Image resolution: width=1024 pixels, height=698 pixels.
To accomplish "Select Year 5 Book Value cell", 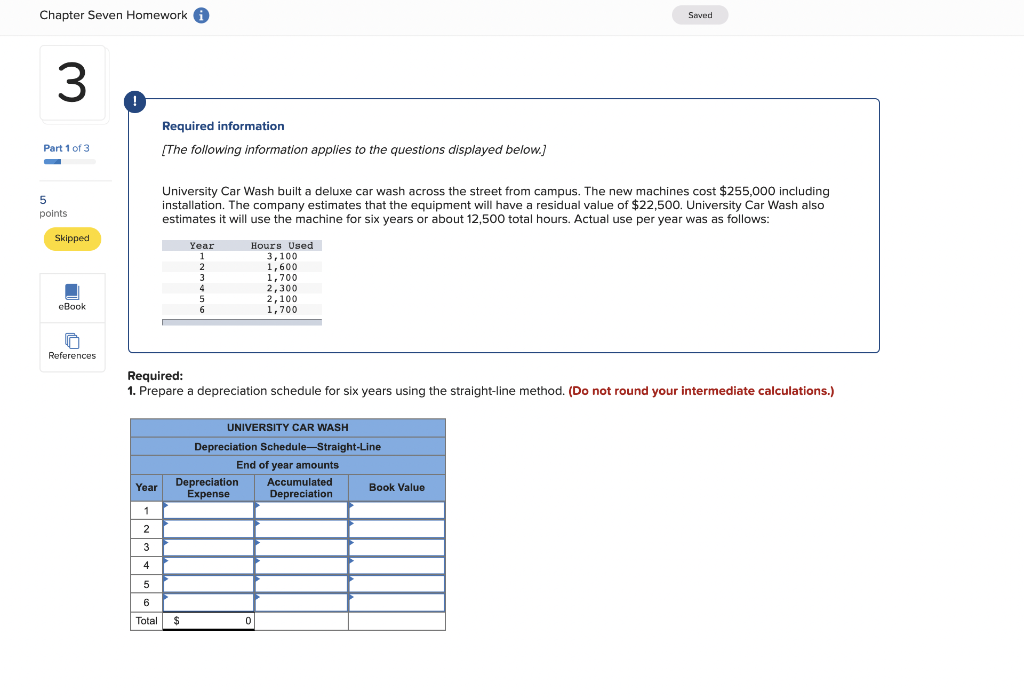I will tap(397, 584).
